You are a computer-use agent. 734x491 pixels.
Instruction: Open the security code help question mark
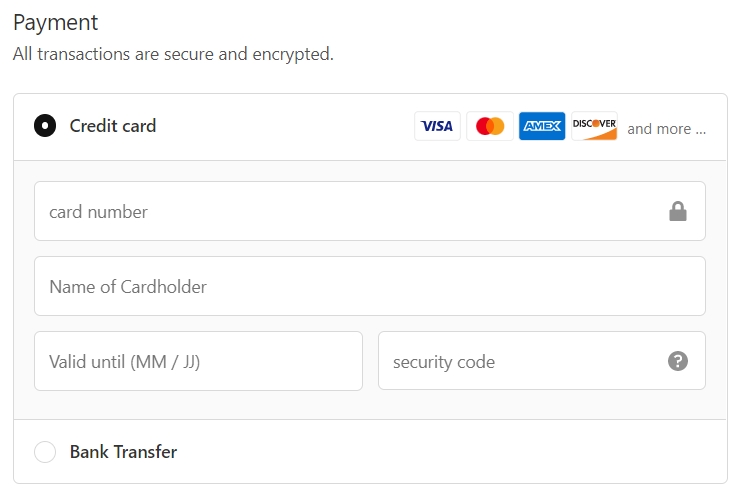tap(678, 361)
